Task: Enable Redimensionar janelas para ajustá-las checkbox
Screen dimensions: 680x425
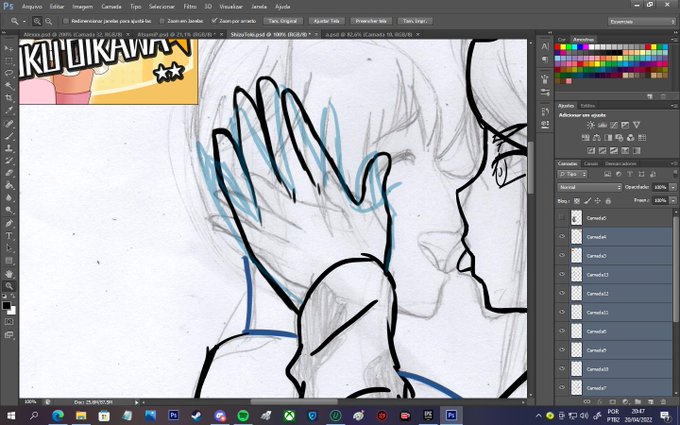Action: [x=66, y=21]
